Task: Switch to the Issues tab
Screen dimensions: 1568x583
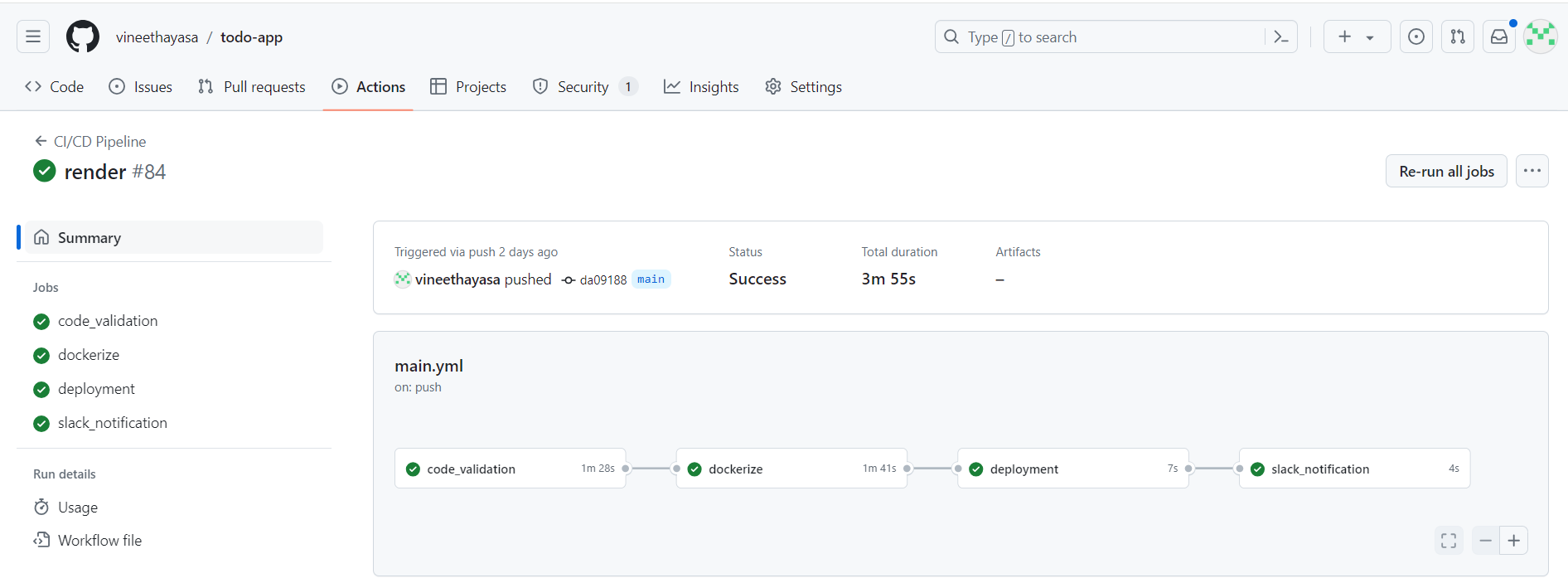Action: pos(141,87)
